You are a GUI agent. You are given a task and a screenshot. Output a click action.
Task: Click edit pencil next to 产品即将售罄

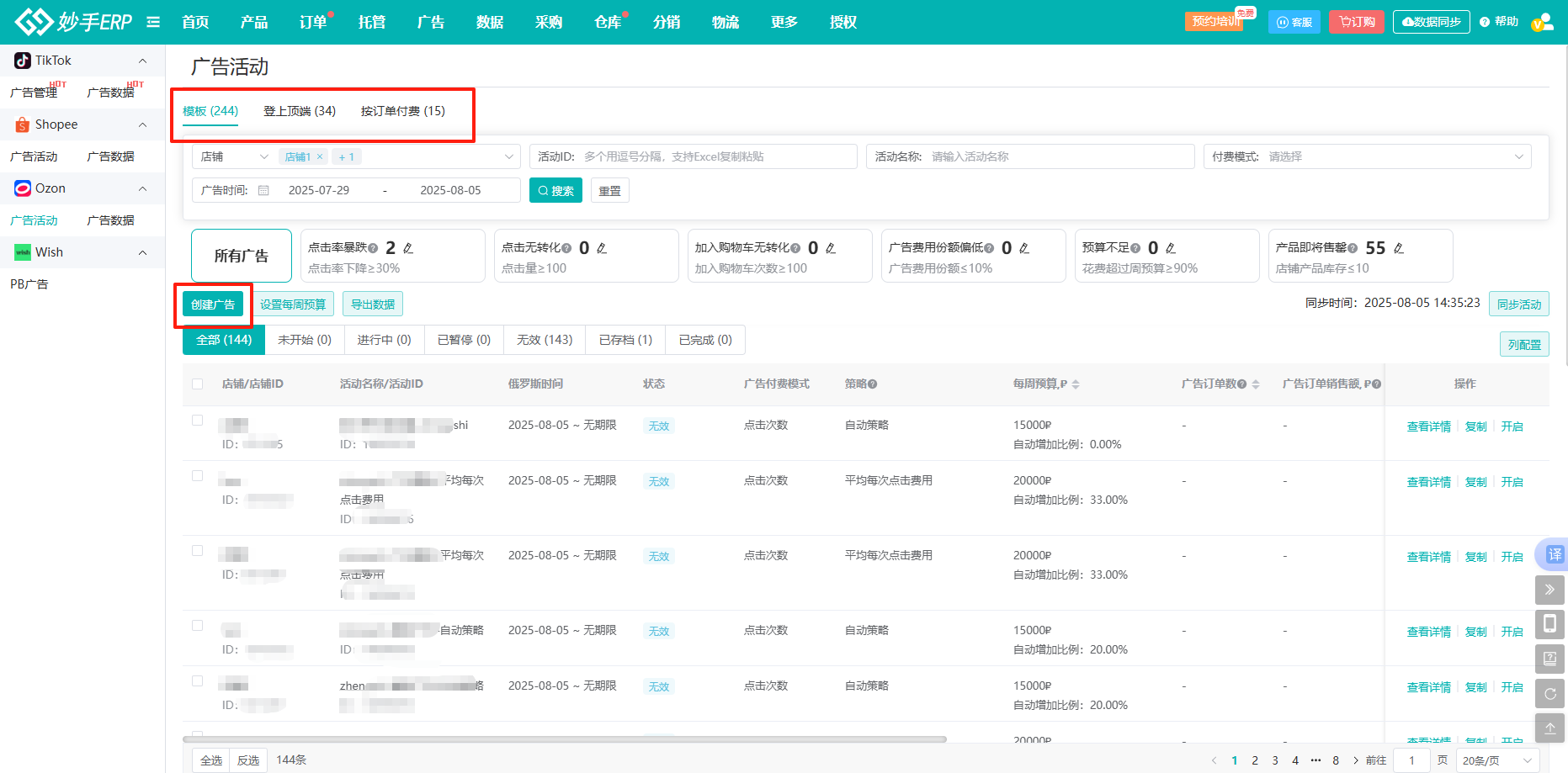point(1399,248)
